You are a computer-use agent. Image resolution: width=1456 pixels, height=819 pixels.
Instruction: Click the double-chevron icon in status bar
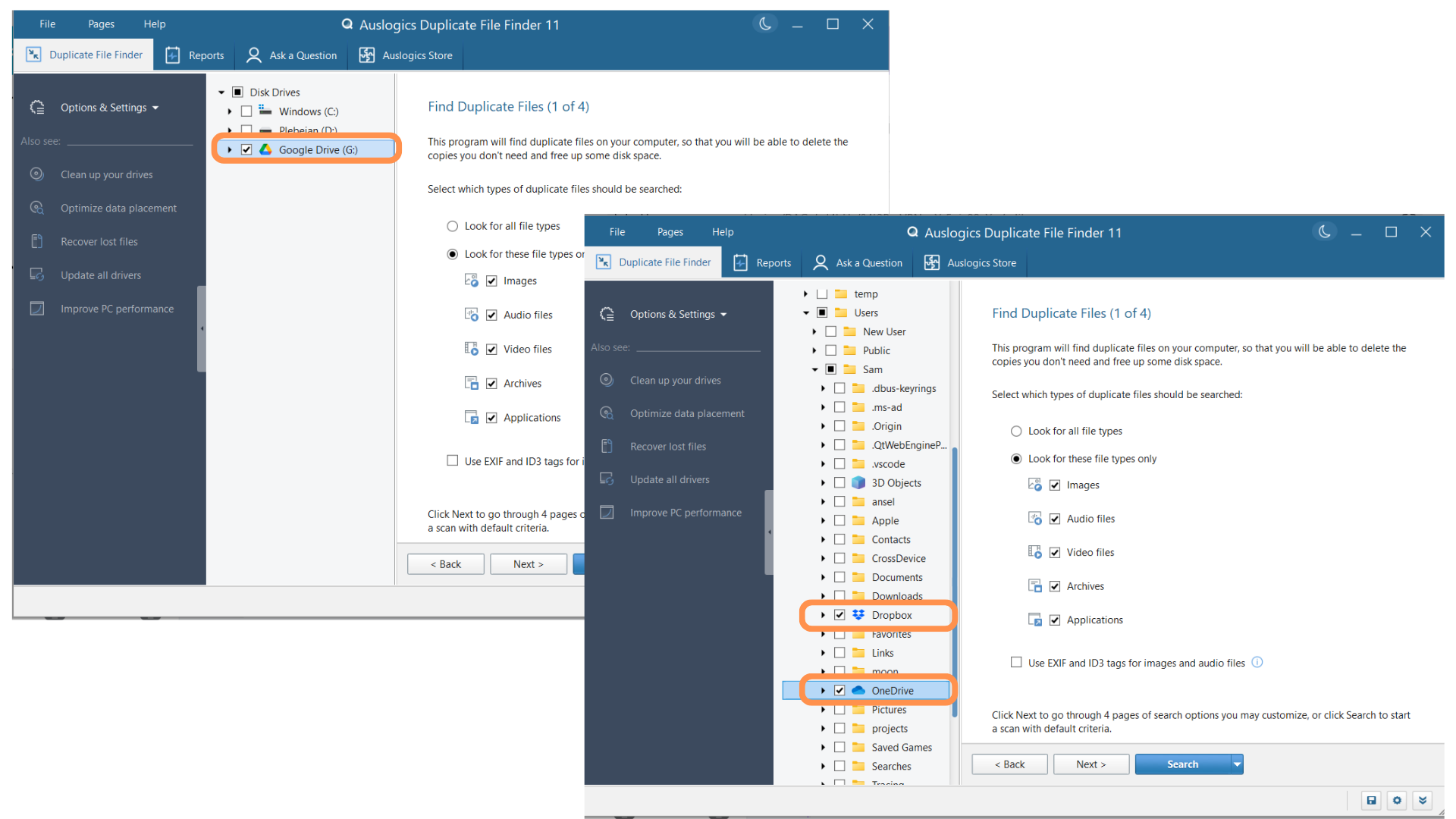1423,800
